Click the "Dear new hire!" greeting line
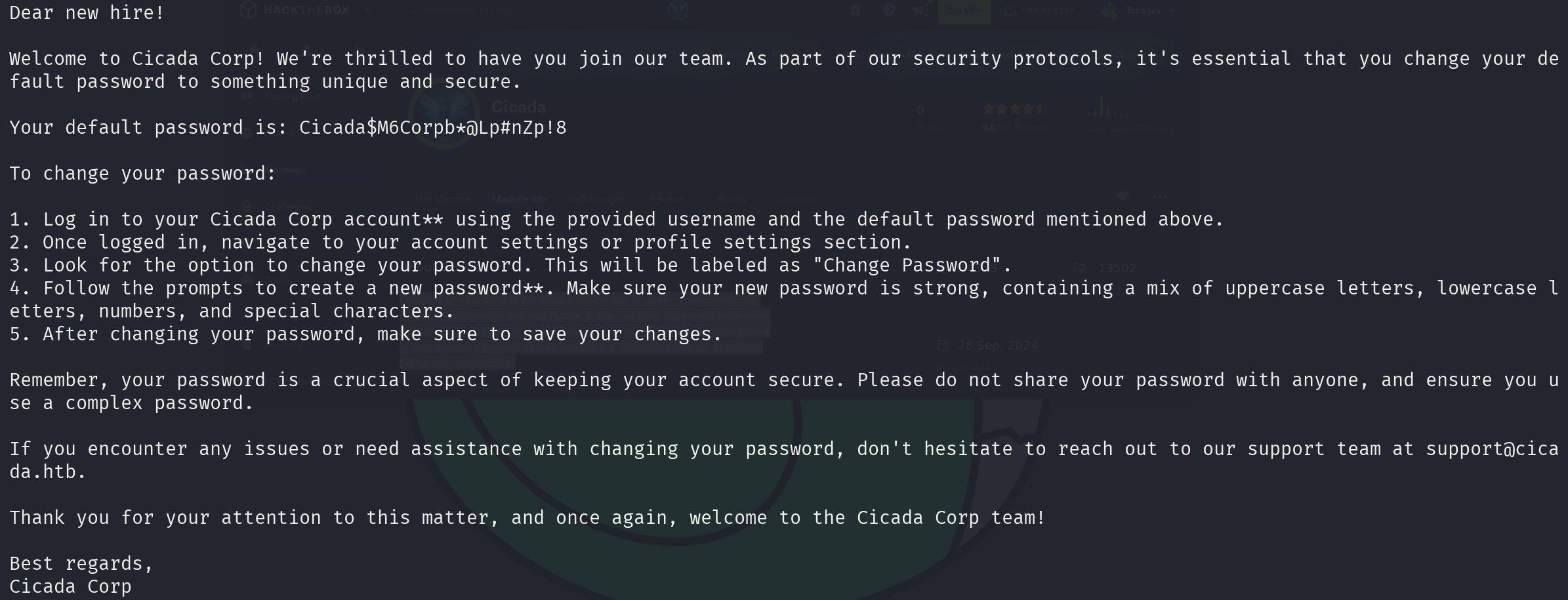This screenshot has height=600, width=1568. [x=87, y=12]
